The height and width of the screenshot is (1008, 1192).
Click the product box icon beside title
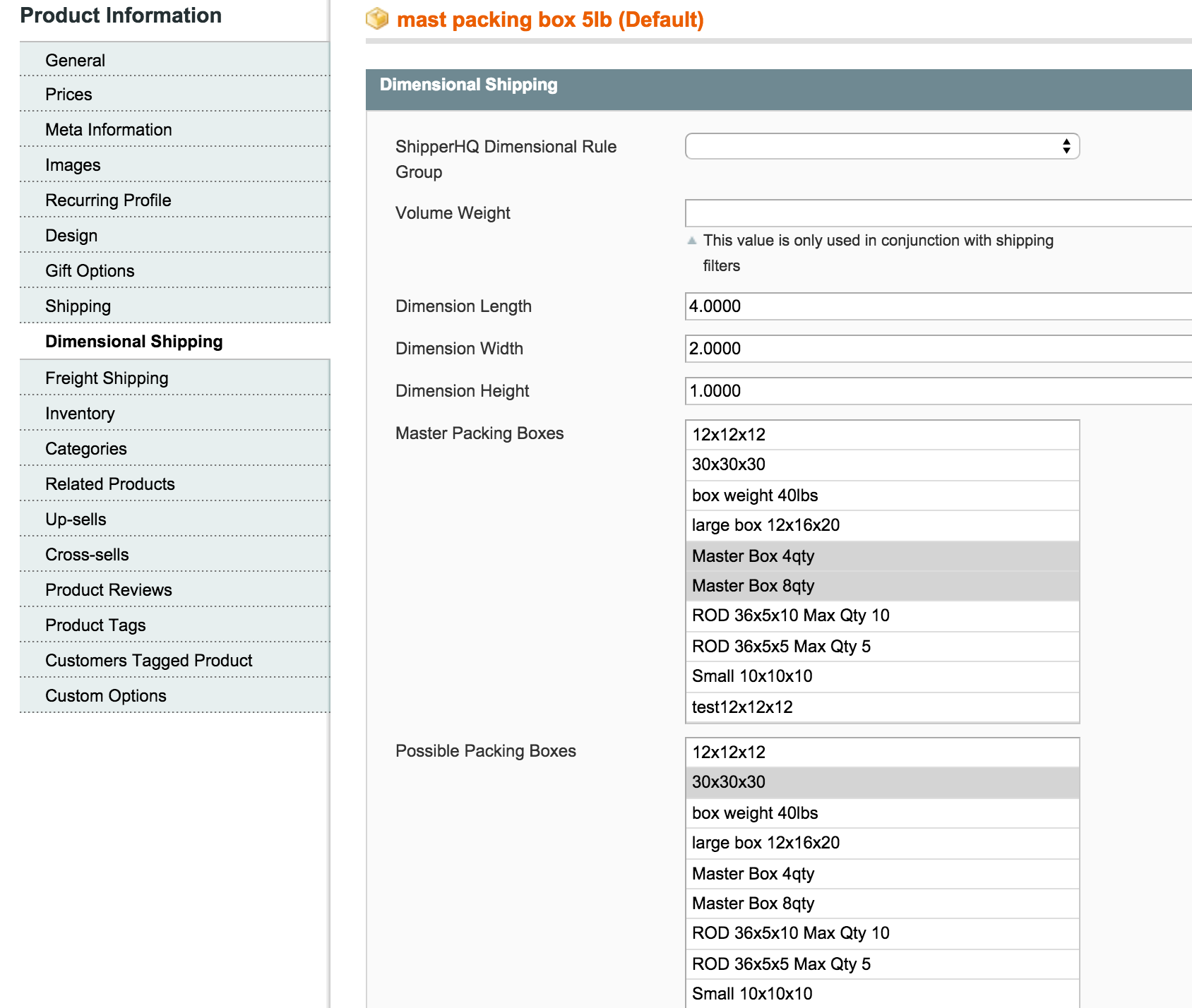377,19
